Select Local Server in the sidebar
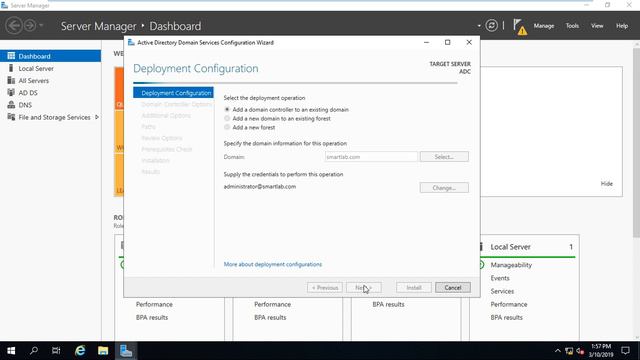640x360 pixels. point(50,69)
